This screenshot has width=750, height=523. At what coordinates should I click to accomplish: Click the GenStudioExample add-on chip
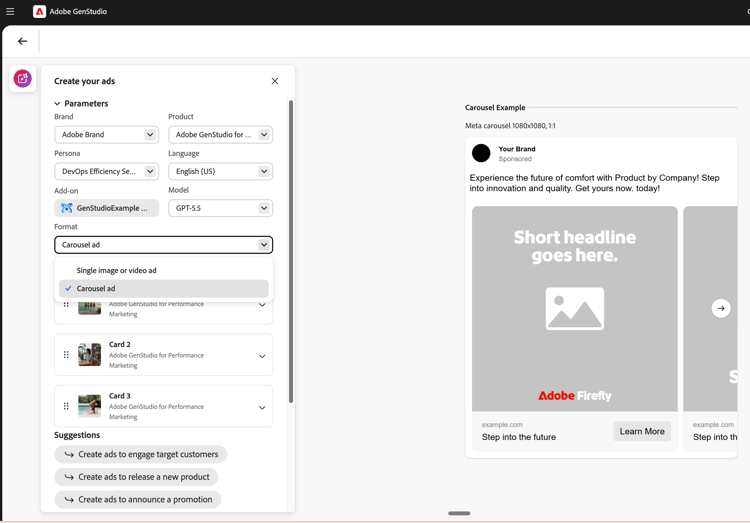click(x=107, y=208)
